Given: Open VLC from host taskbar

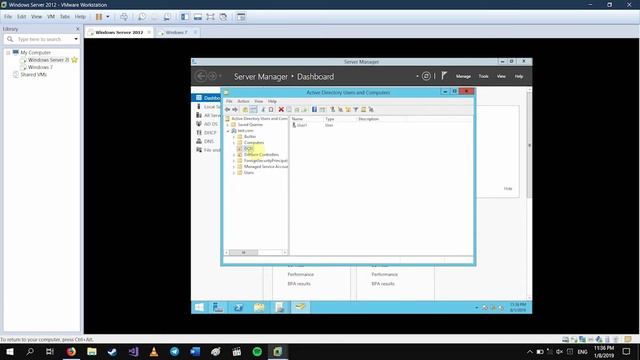Looking at the screenshot, I should click(x=154, y=352).
